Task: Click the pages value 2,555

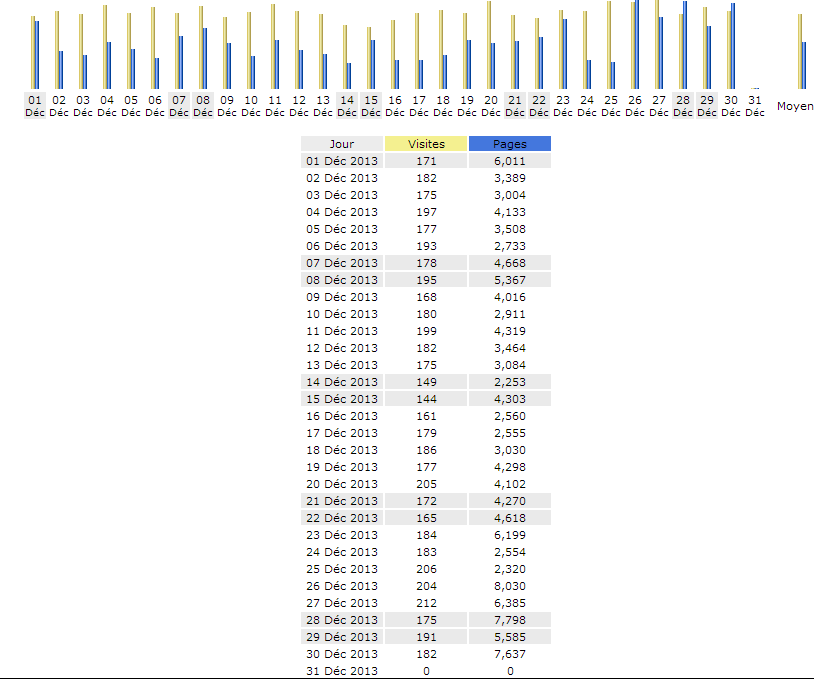Action: tap(510, 433)
